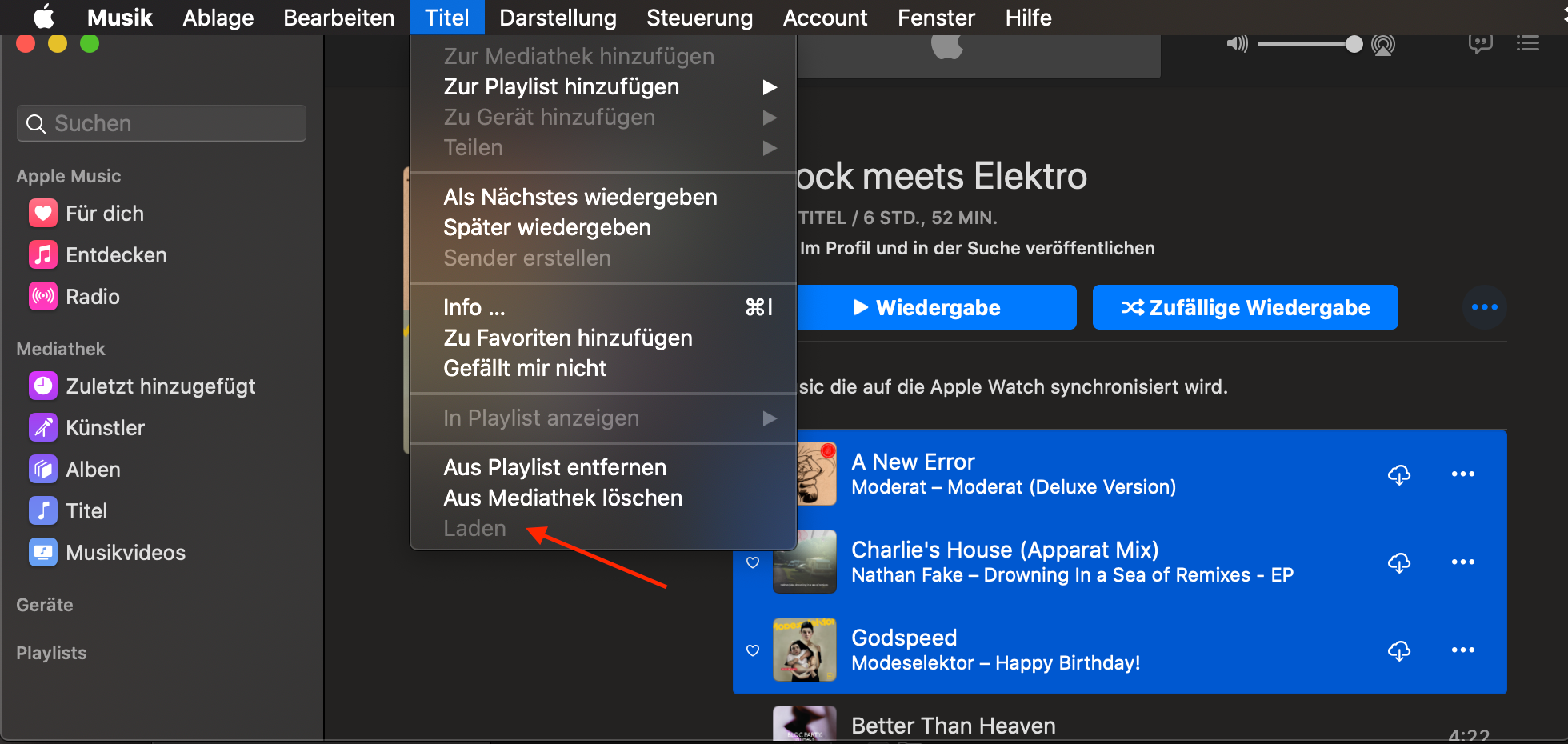Open the Hilfe menu

[x=1028, y=17]
